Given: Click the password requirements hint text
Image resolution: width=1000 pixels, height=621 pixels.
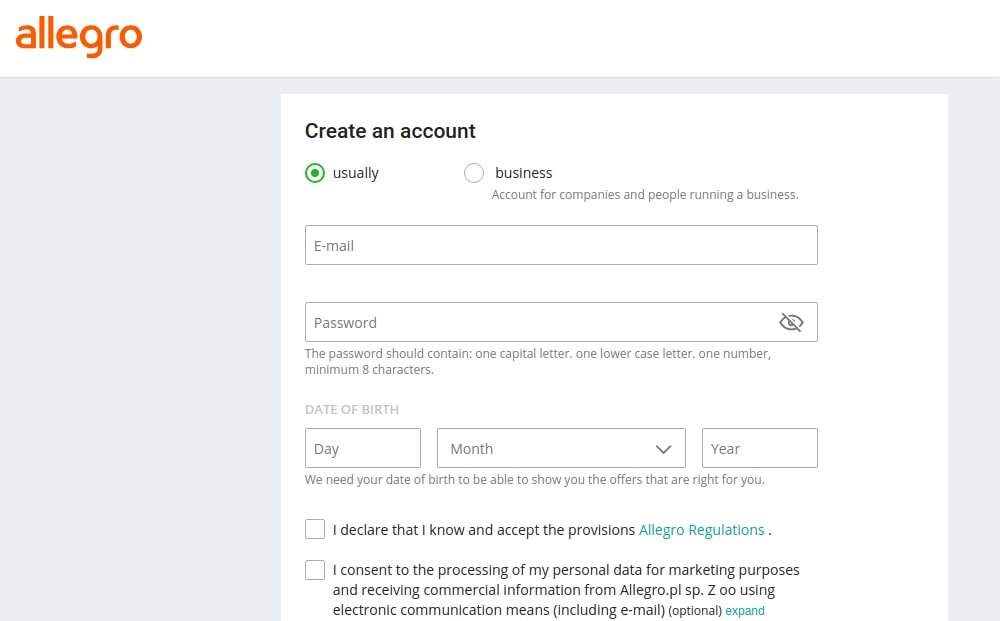Looking at the screenshot, I should tap(537, 361).
